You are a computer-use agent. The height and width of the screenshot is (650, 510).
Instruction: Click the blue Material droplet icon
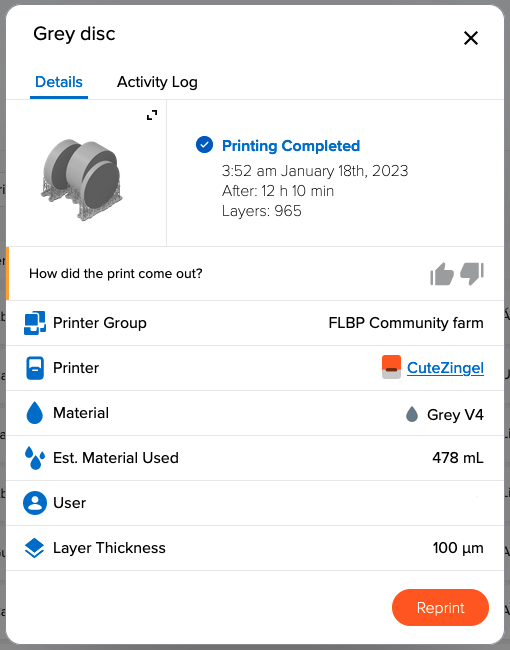pos(35,413)
